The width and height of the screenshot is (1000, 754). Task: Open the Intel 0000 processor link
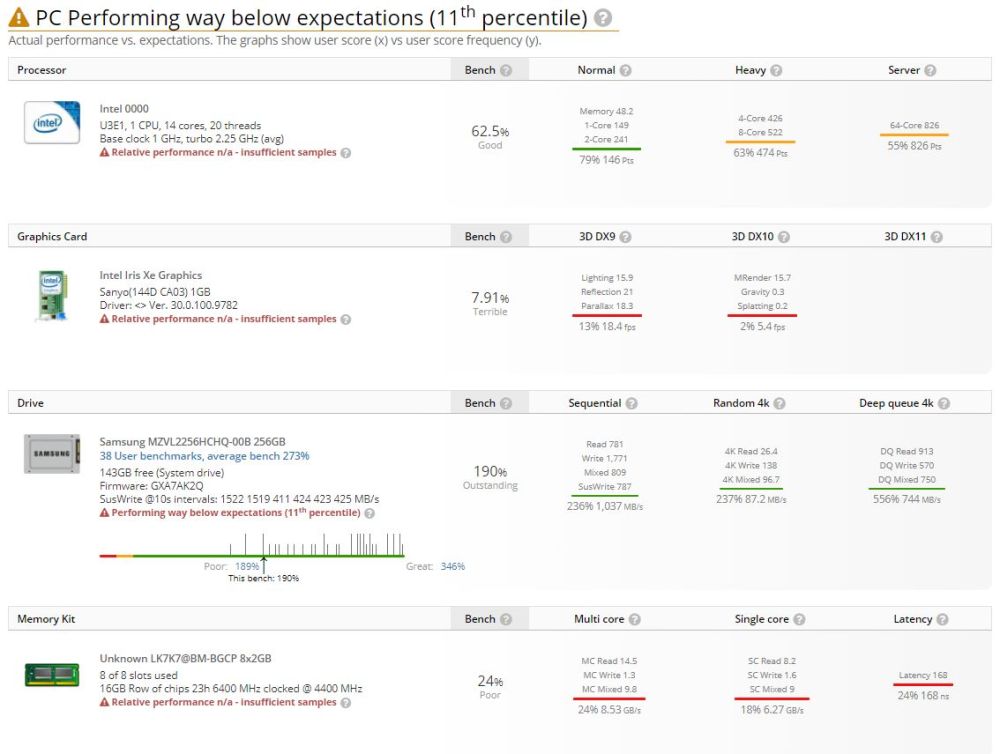click(124, 109)
